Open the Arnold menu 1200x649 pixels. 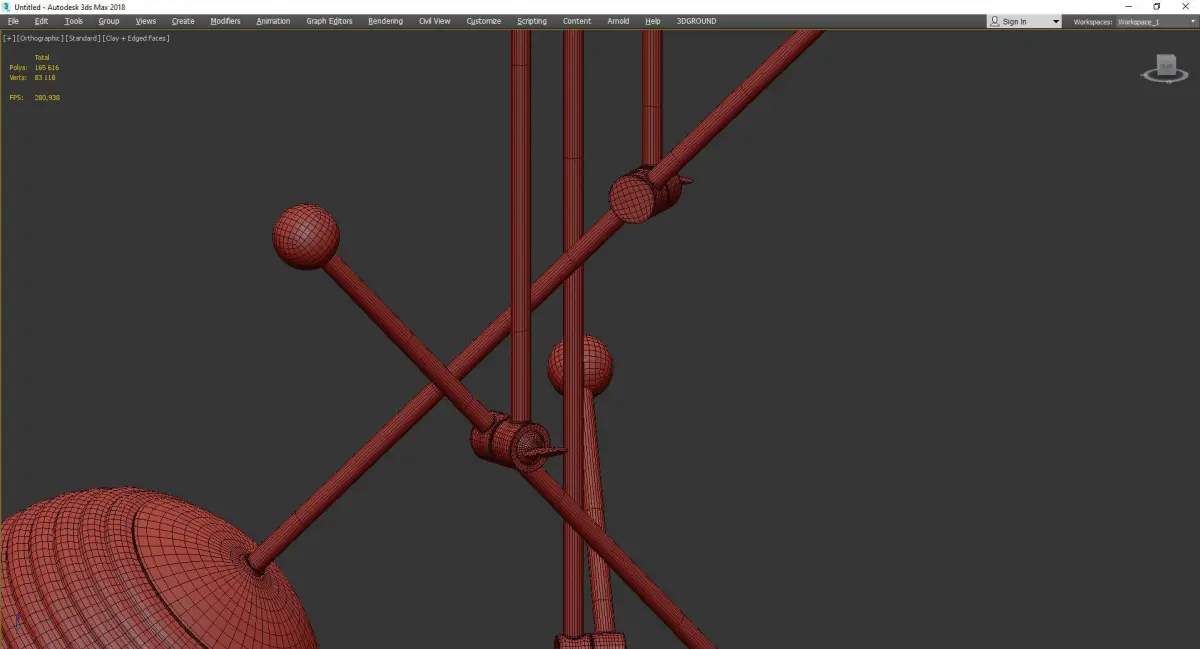(x=619, y=21)
